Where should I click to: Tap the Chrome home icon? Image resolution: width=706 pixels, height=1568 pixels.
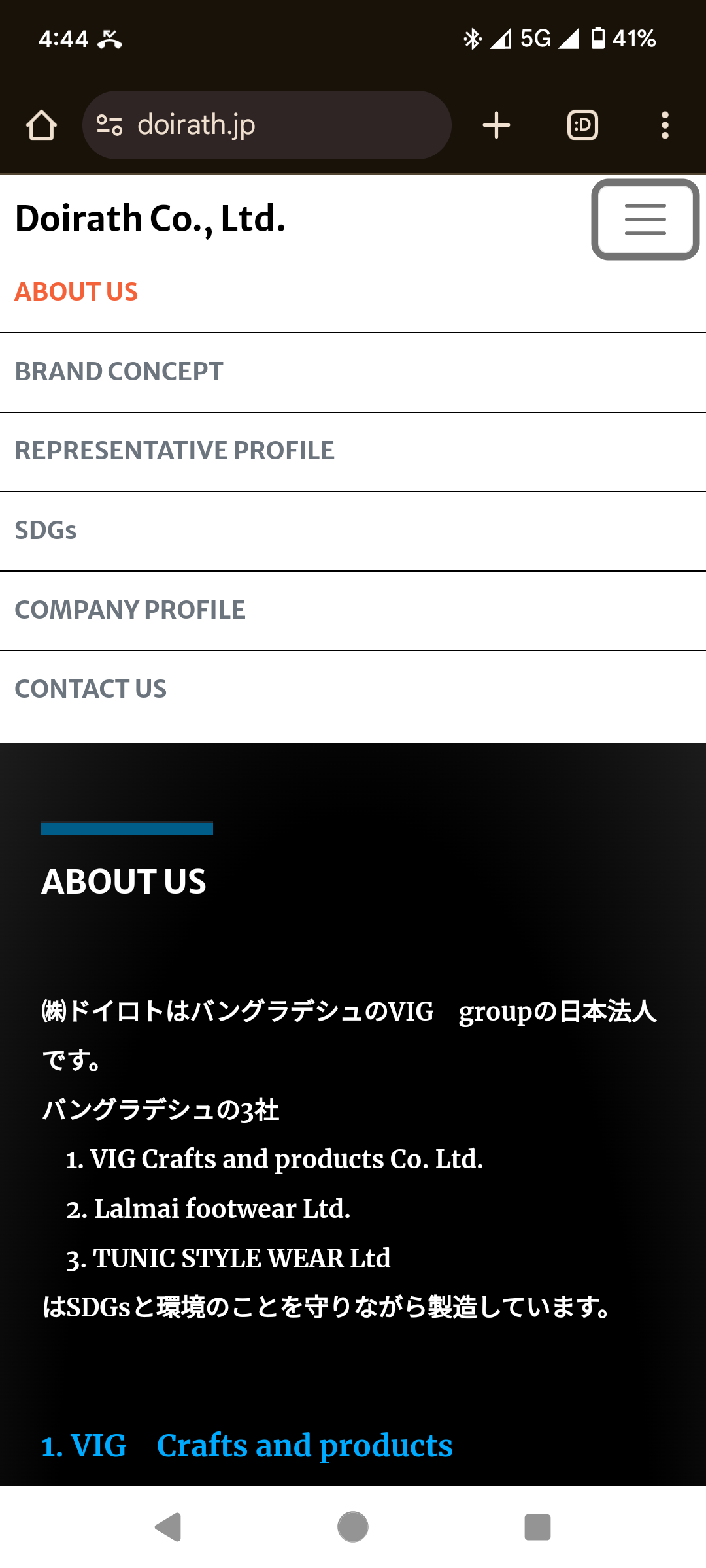click(41, 125)
